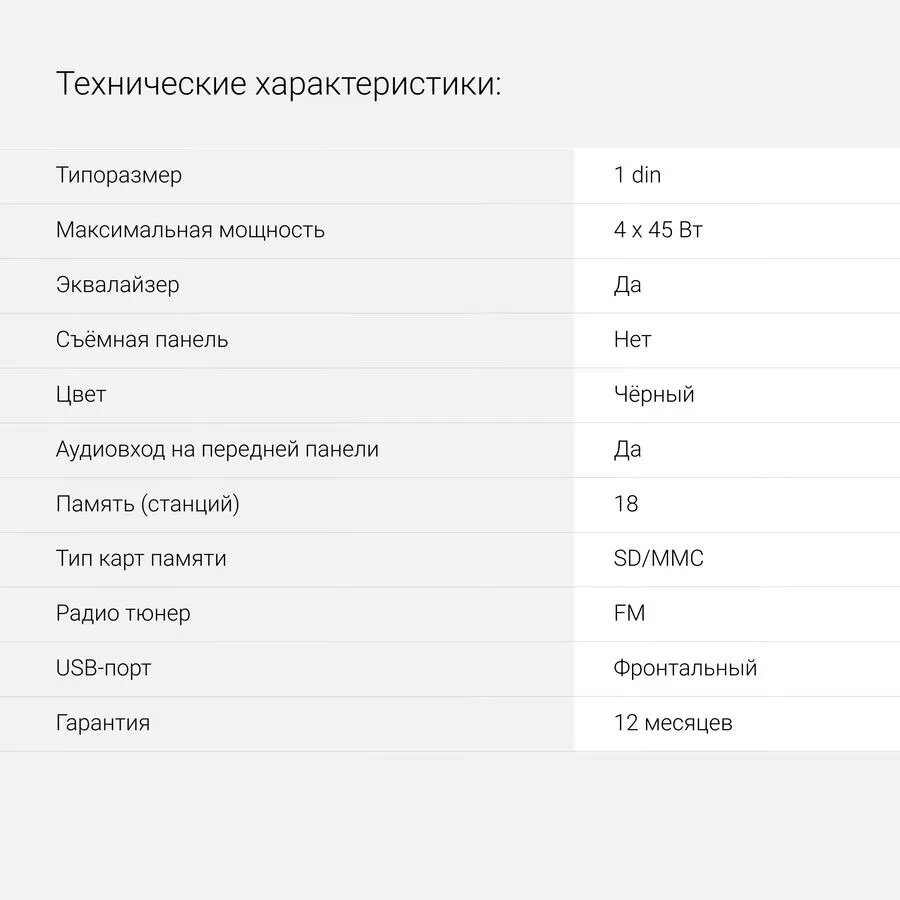Select the 'Цвет' row label
The image size is (900, 900).
point(81,395)
